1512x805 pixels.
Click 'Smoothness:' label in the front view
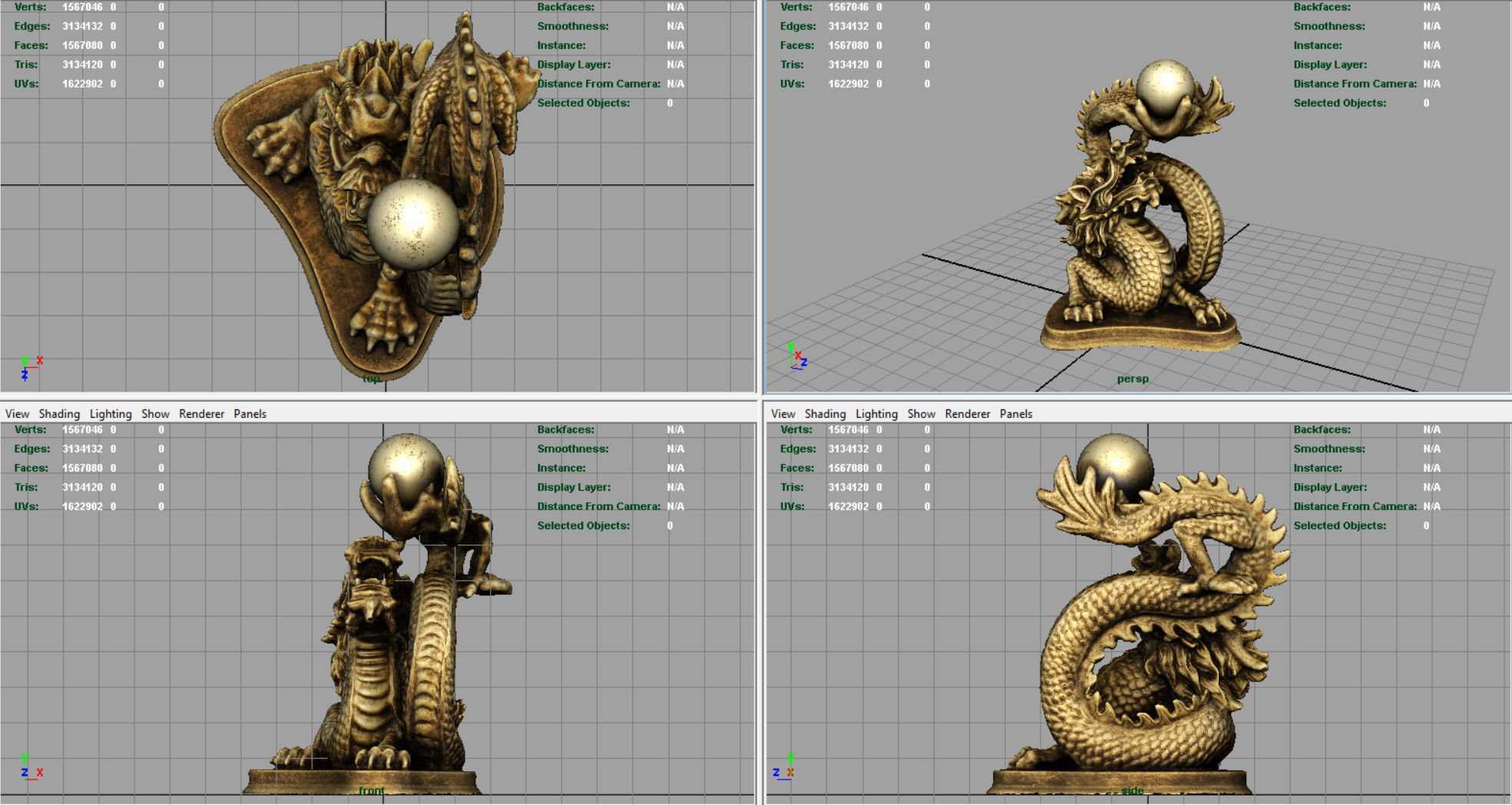tap(573, 449)
